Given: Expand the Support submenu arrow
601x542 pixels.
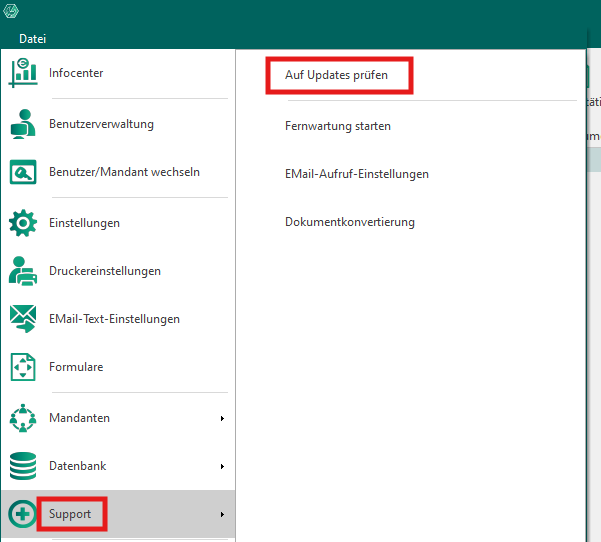Looking at the screenshot, I should (222, 514).
